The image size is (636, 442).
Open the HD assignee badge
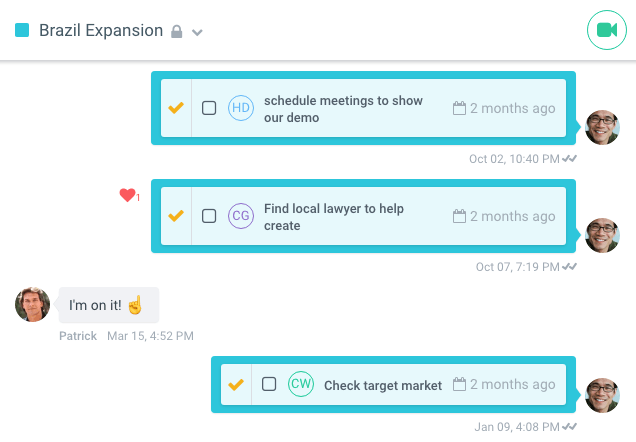pos(241,108)
